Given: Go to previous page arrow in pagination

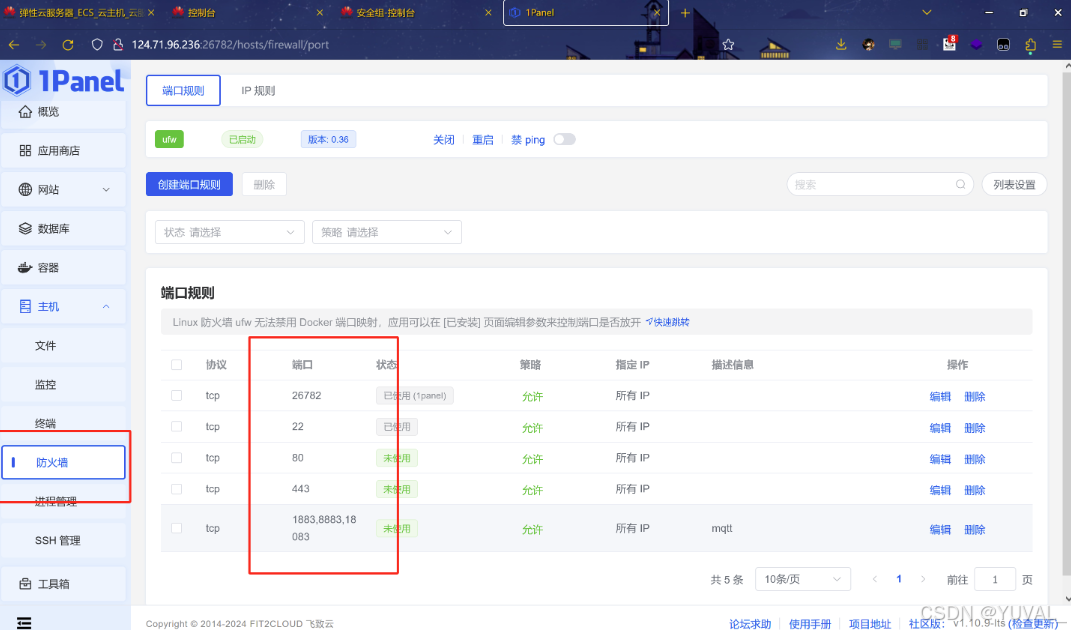Looking at the screenshot, I should tap(874, 579).
